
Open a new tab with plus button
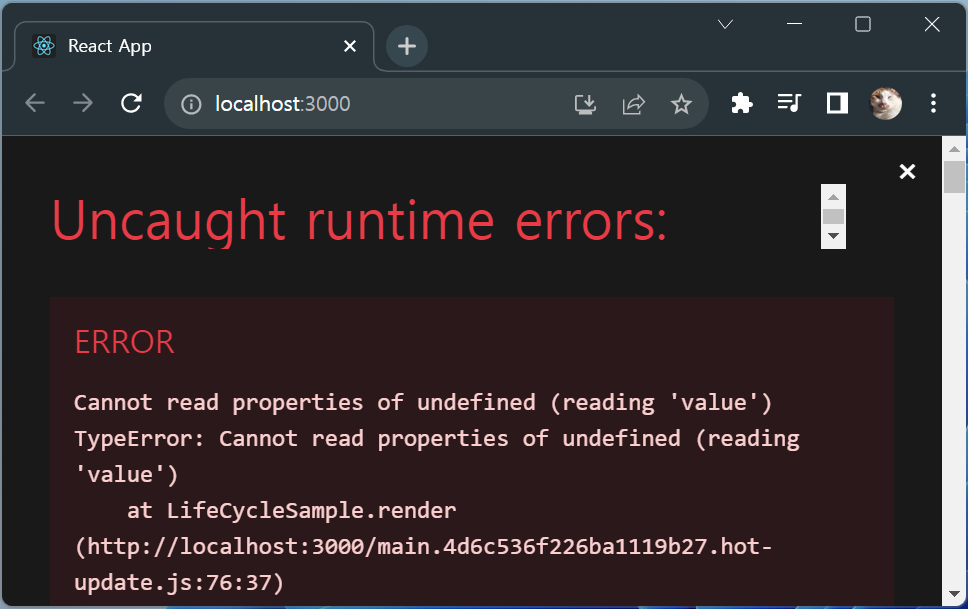(406, 46)
